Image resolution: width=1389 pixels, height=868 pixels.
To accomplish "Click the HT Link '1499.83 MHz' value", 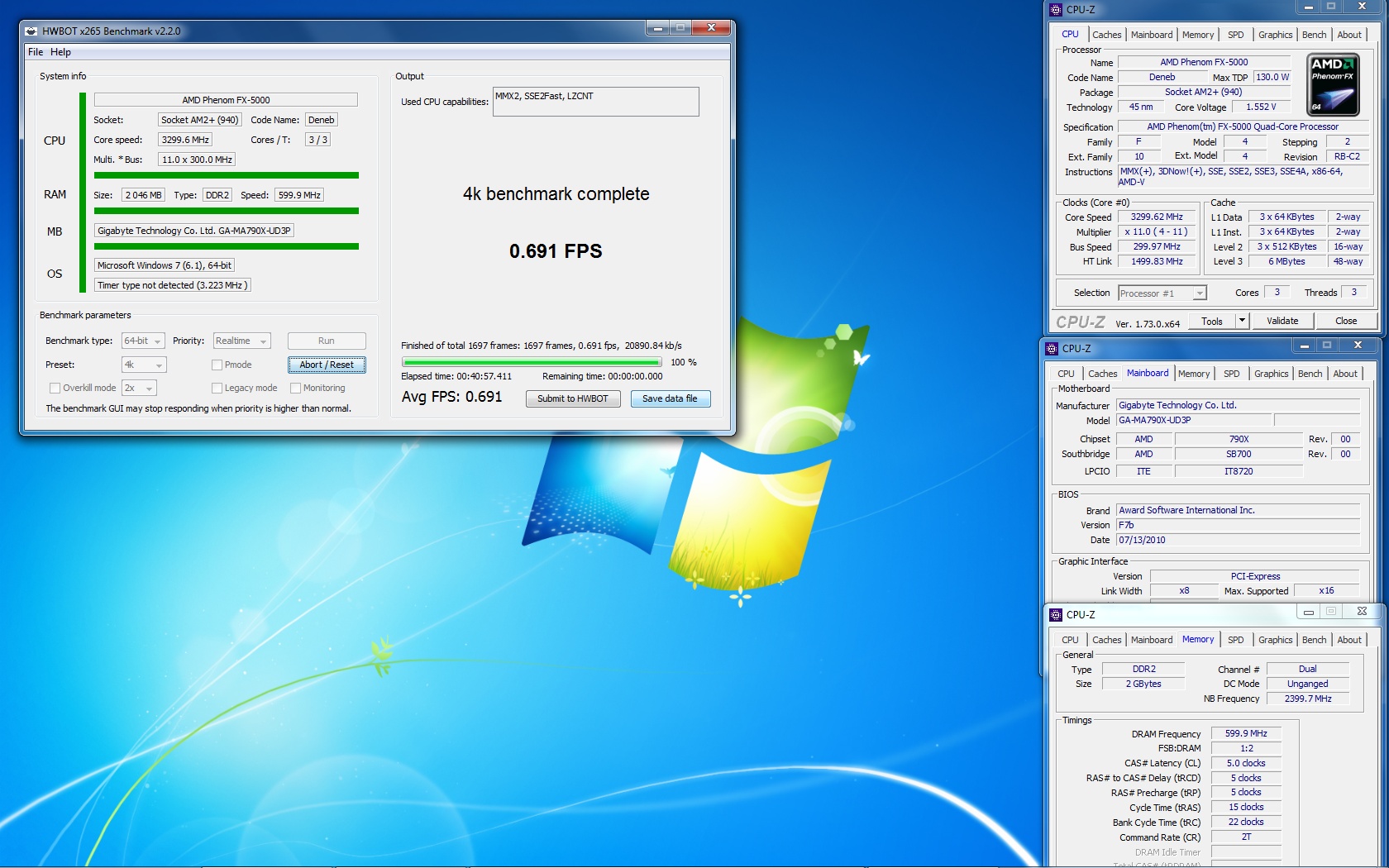I will click(1157, 261).
